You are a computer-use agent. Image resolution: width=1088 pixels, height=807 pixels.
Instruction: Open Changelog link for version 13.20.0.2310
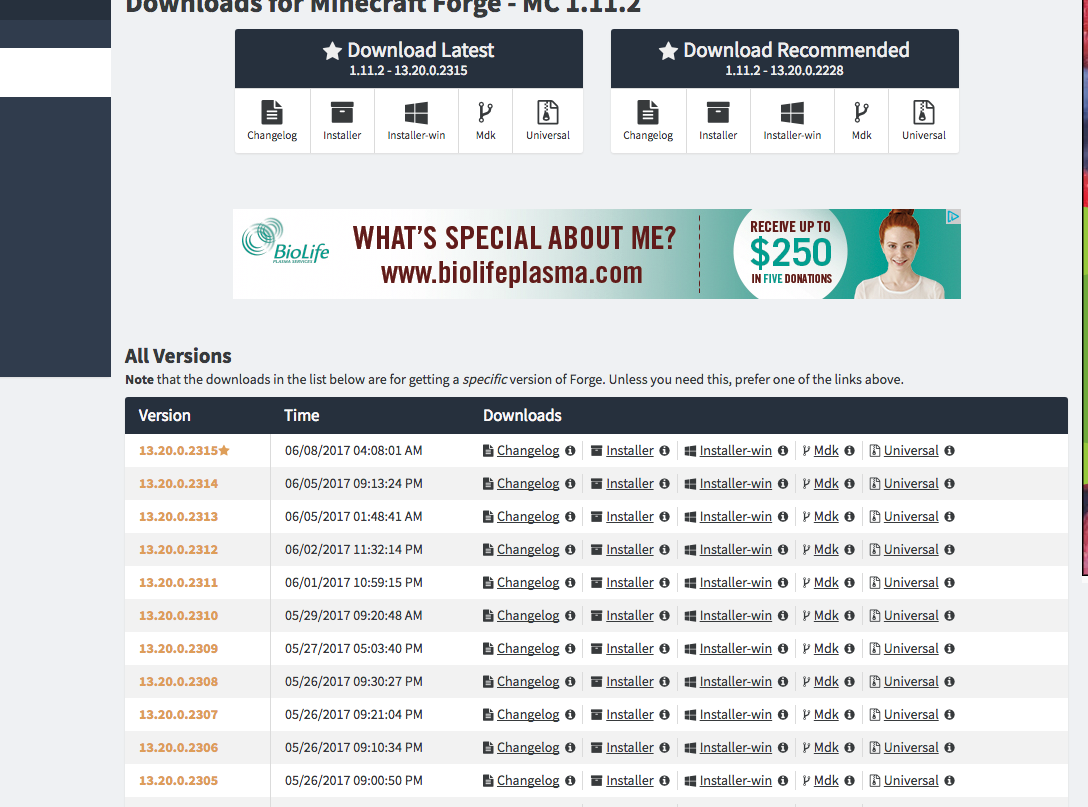(x=528, y=615)
